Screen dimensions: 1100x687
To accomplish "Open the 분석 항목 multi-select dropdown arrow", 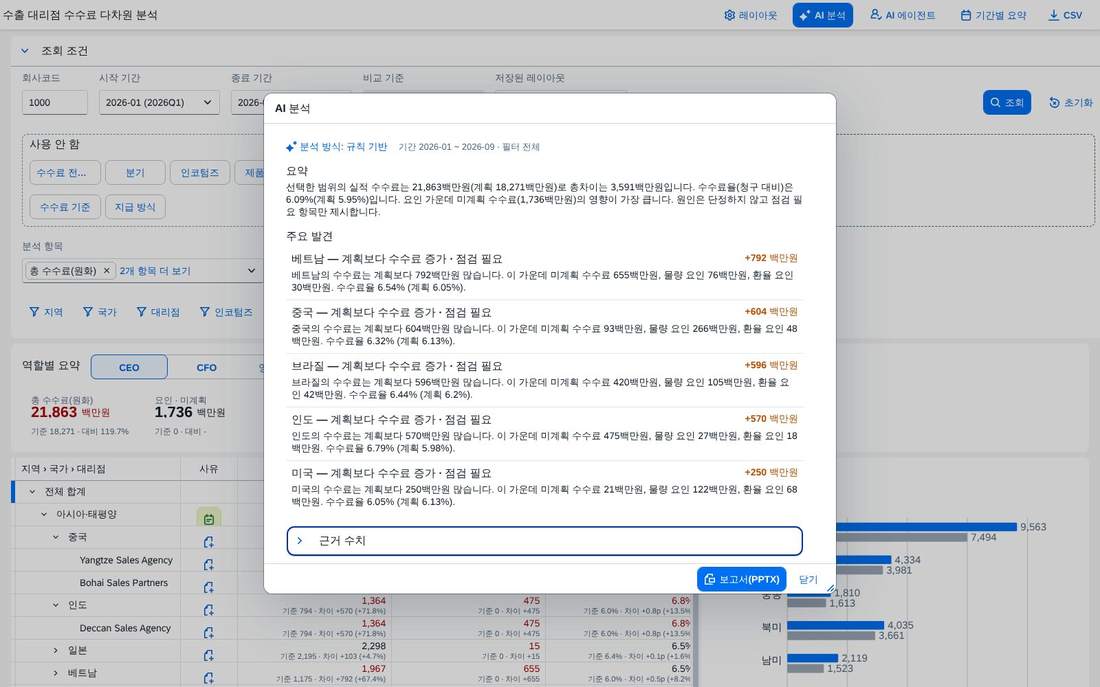I will click(x=251, y=271).
